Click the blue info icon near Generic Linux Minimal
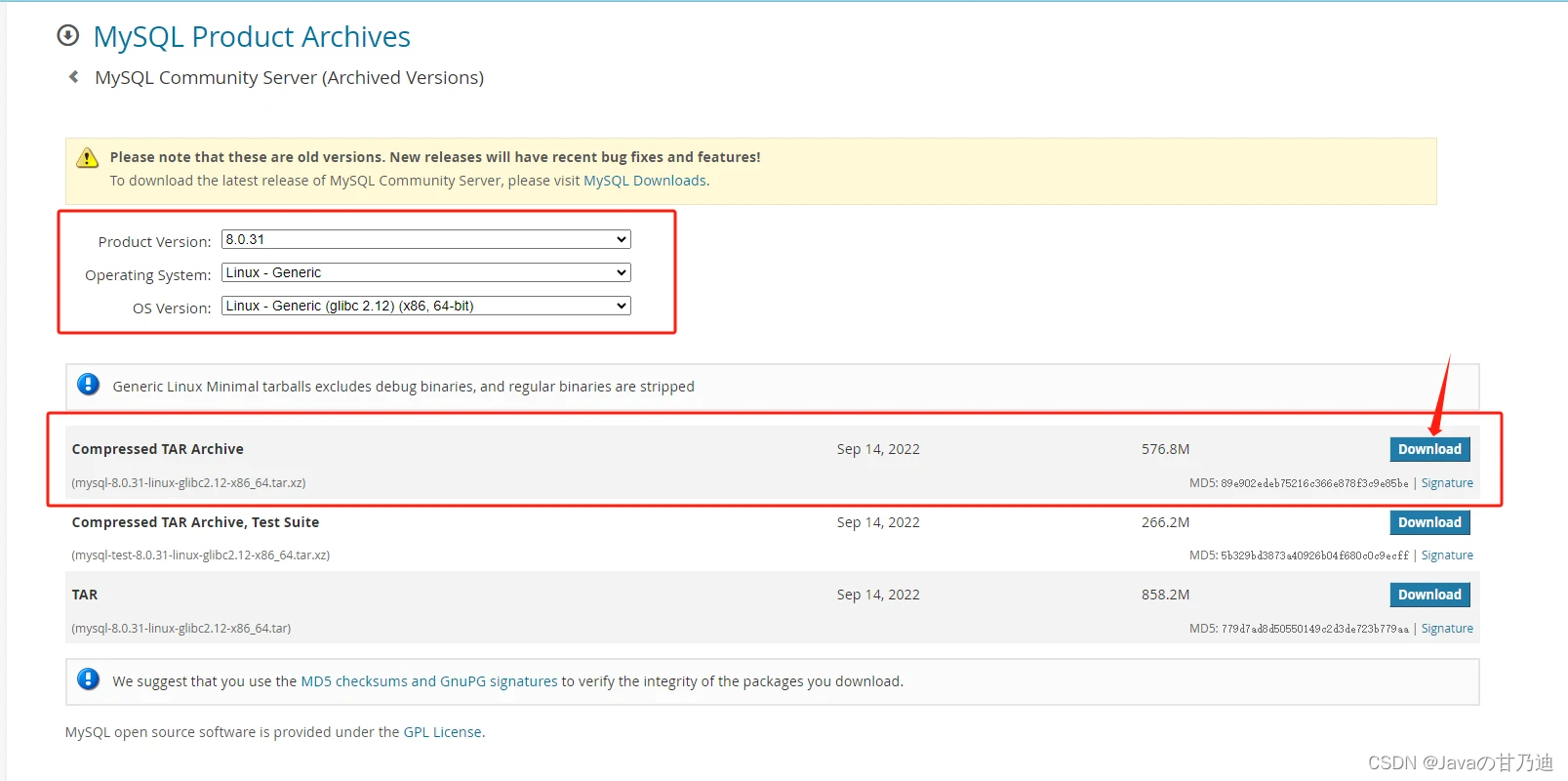The image size is (1568, 781). click(x=88, y=385)
